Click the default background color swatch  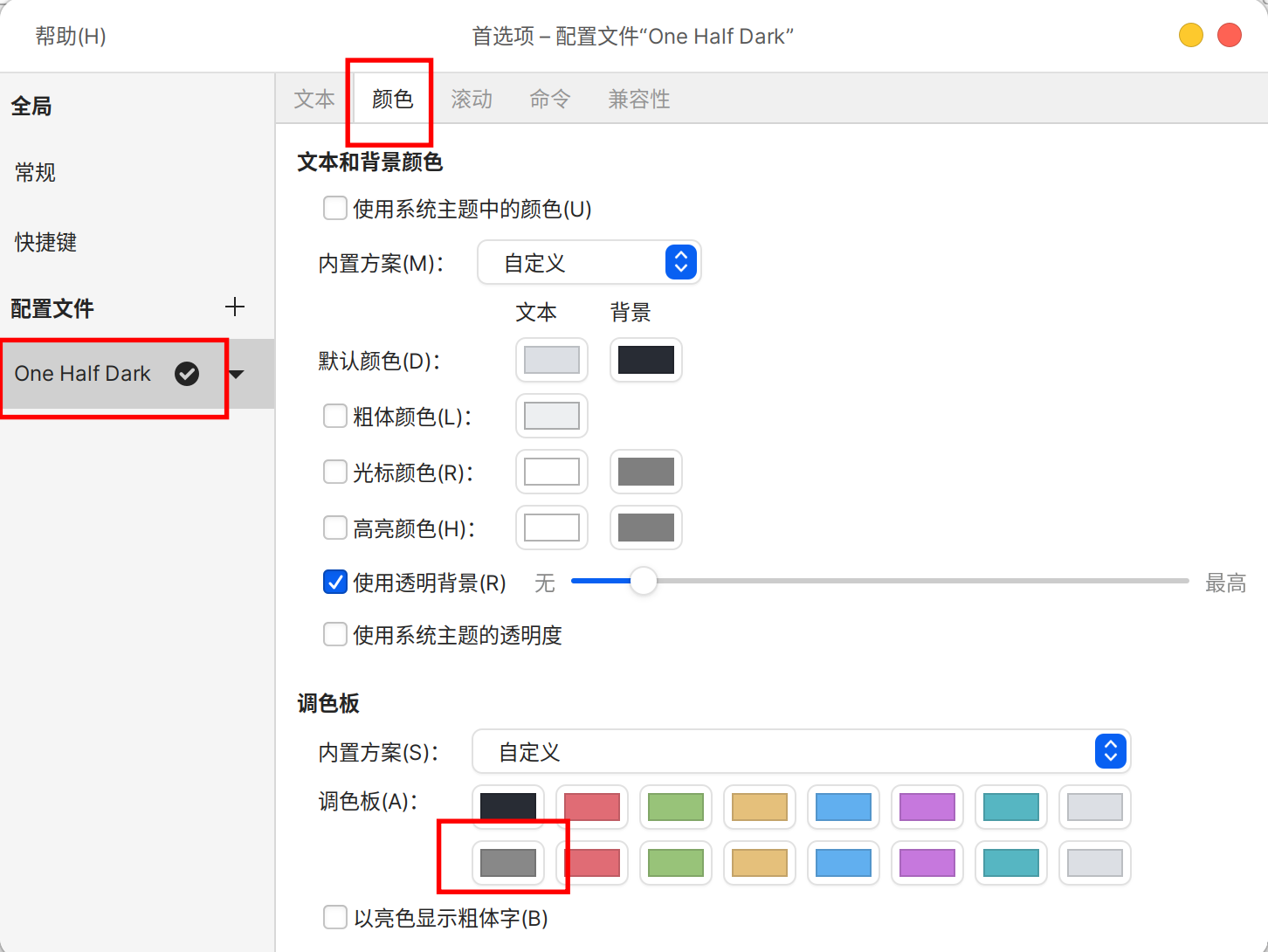coord(646,360)
